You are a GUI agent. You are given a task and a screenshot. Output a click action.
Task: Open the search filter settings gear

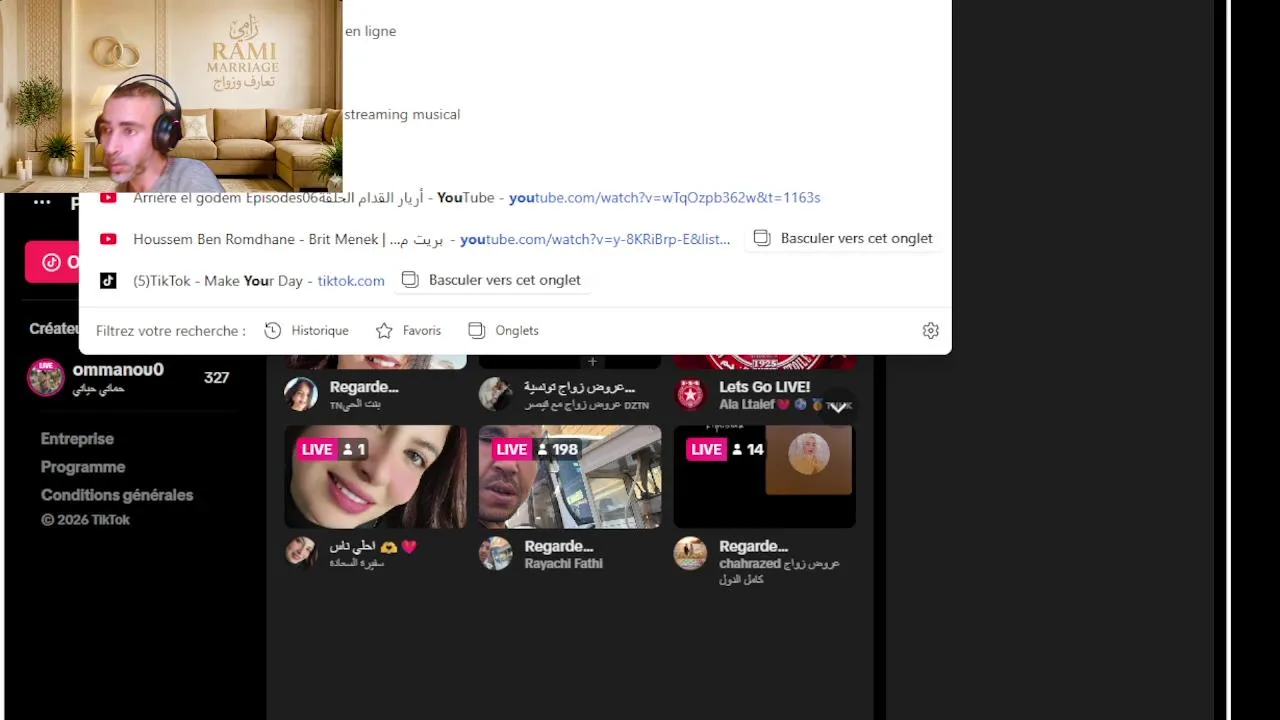pos(931,330)
